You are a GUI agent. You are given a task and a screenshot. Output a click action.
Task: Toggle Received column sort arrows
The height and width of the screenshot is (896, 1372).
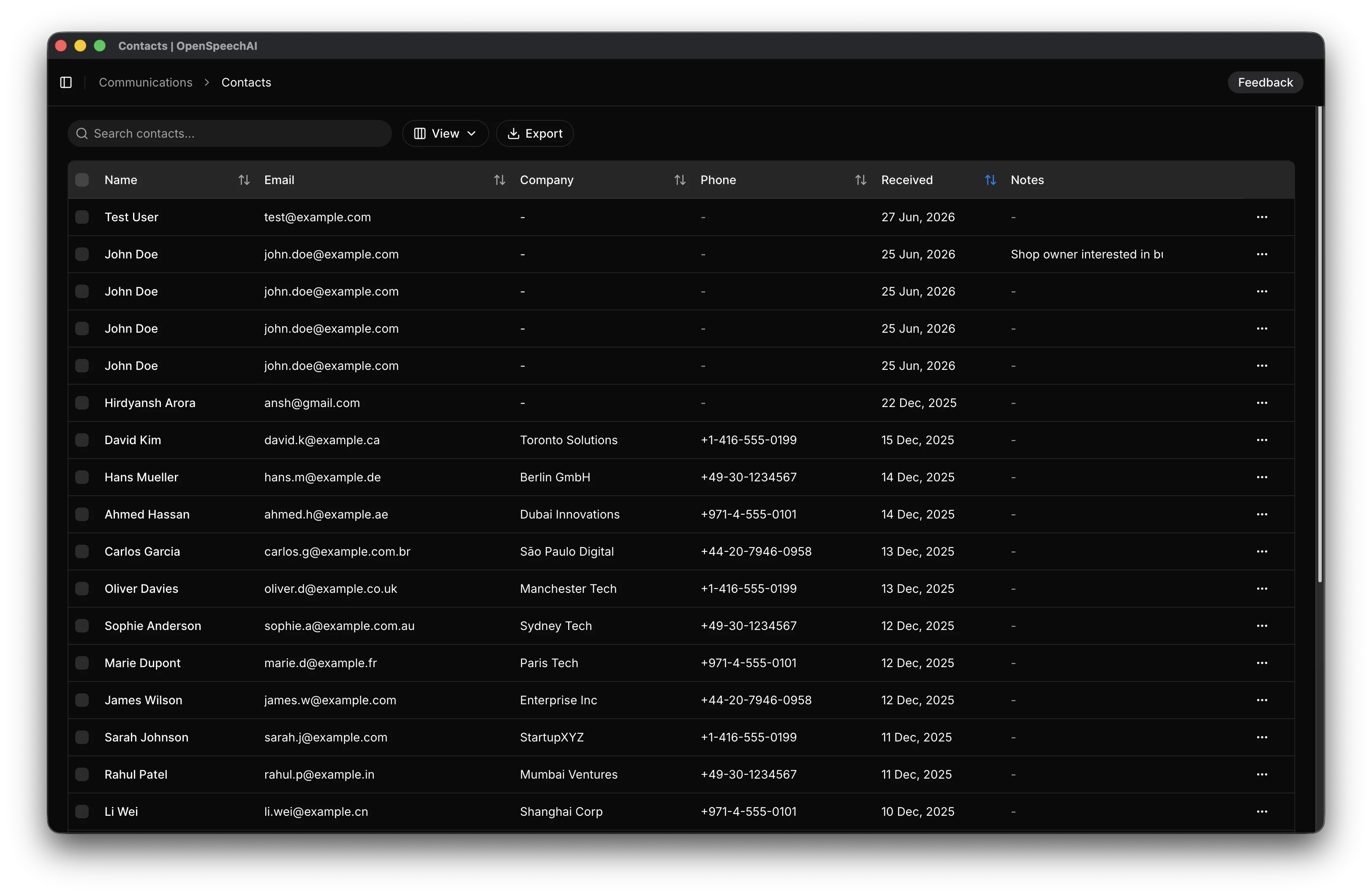pyautogui.click(x=990, y=180)
